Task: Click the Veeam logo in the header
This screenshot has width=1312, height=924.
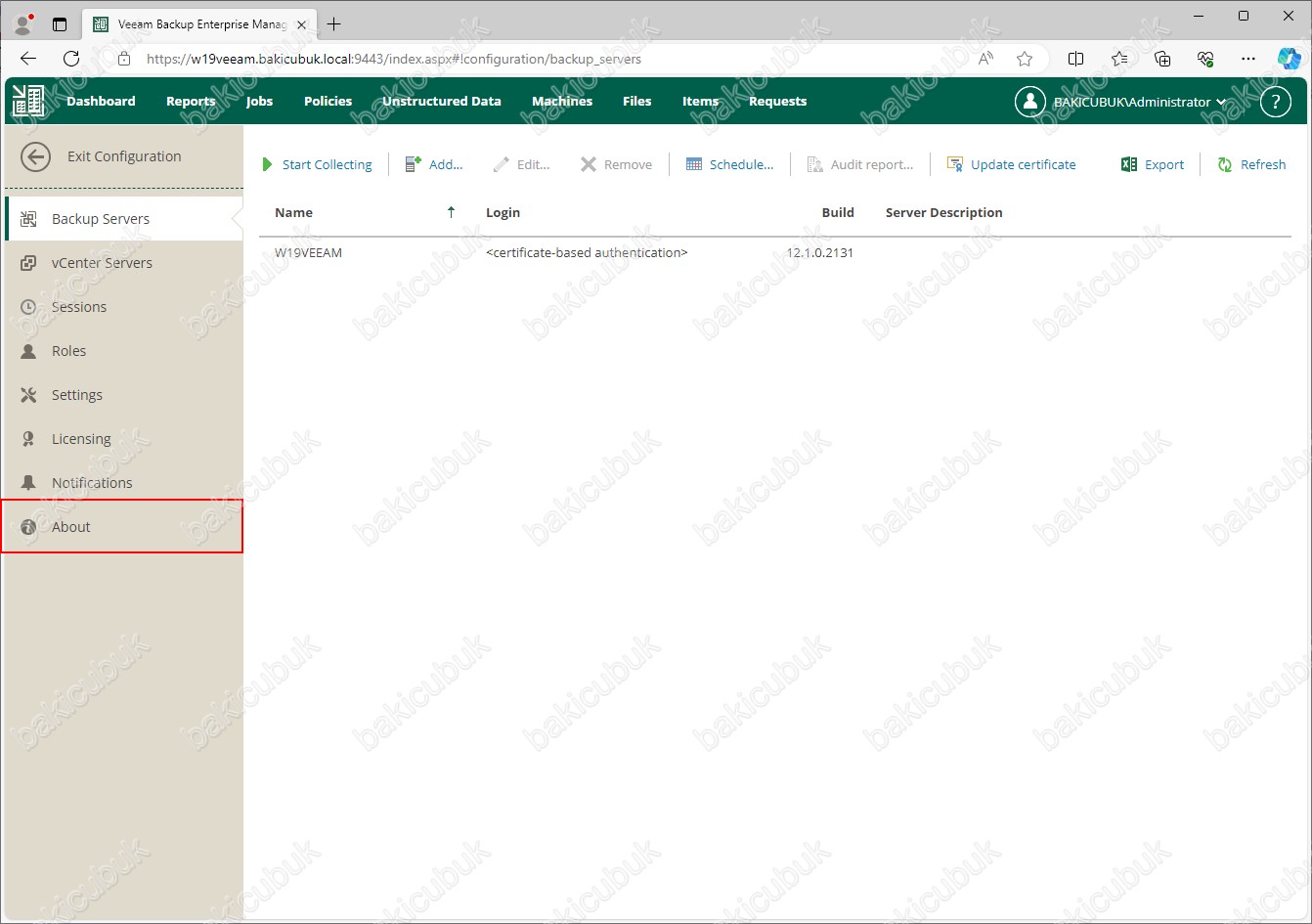Action: [28, 102]
